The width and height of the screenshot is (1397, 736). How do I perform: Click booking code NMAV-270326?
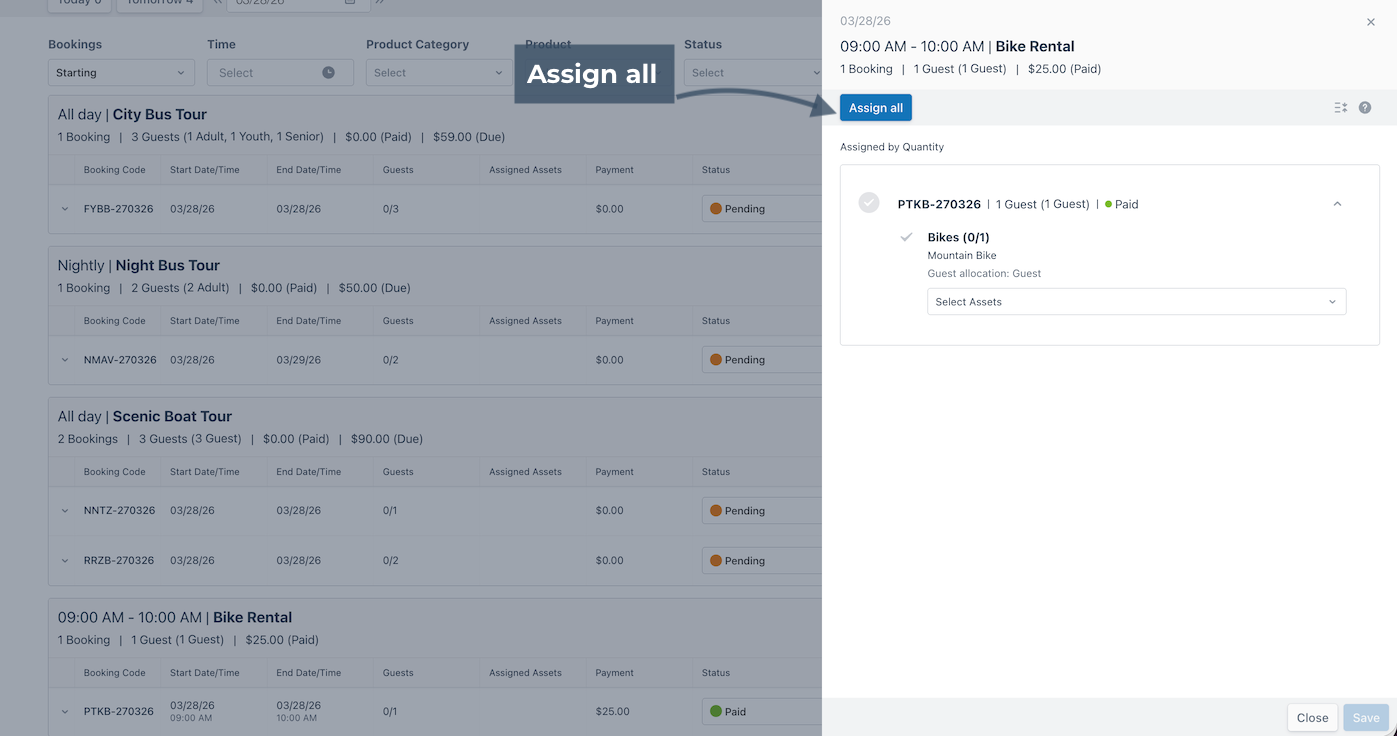point(120,360)
